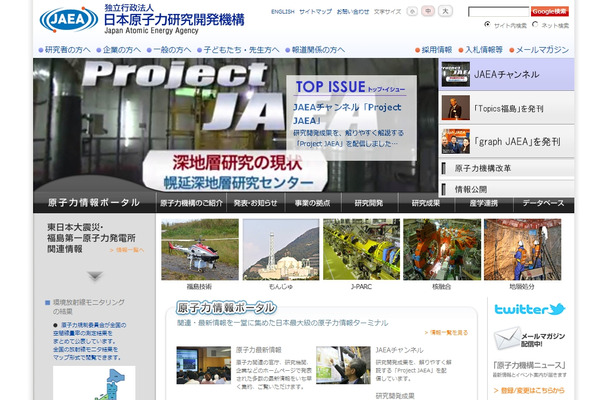Open the ENGLISH version link
Viewport: 610px width, 400px height.
point(282,12)
